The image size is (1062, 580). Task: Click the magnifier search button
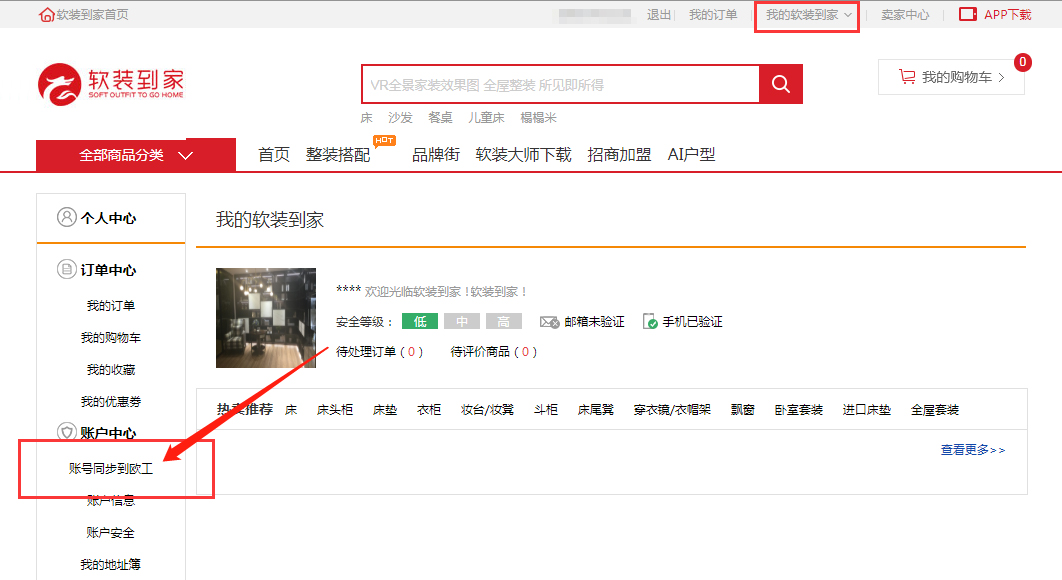coord(781,84)
